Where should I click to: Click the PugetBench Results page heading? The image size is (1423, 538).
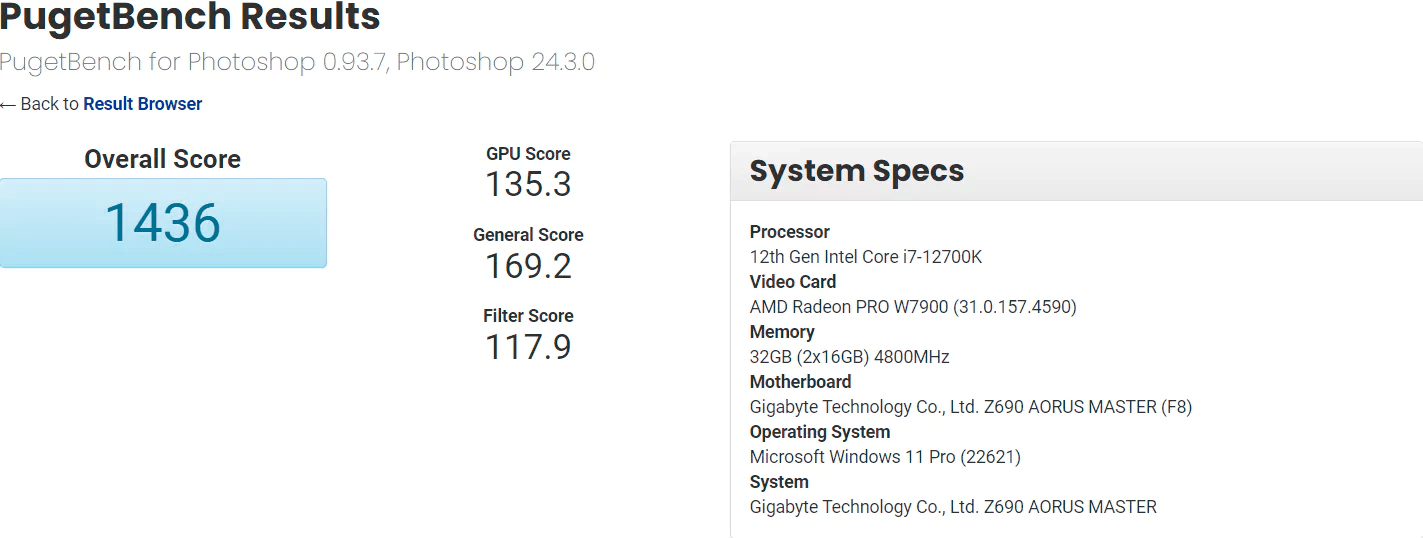click(190, 17)
